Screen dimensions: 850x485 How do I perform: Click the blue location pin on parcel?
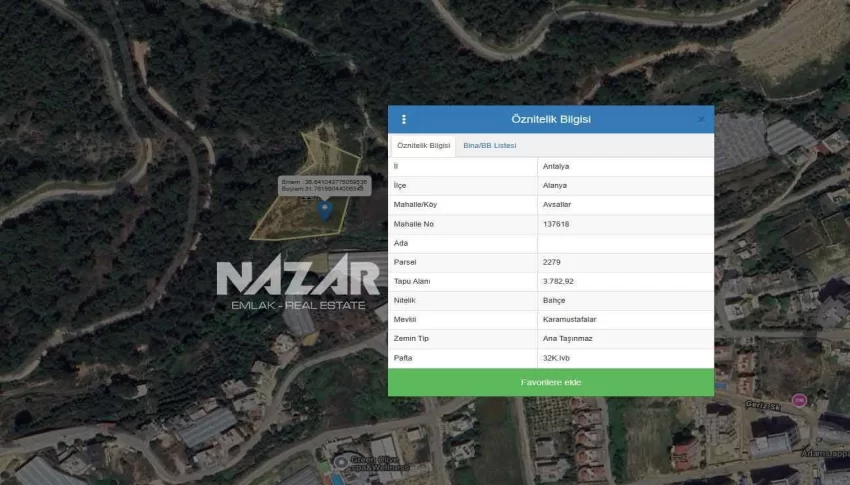(324, 210)
